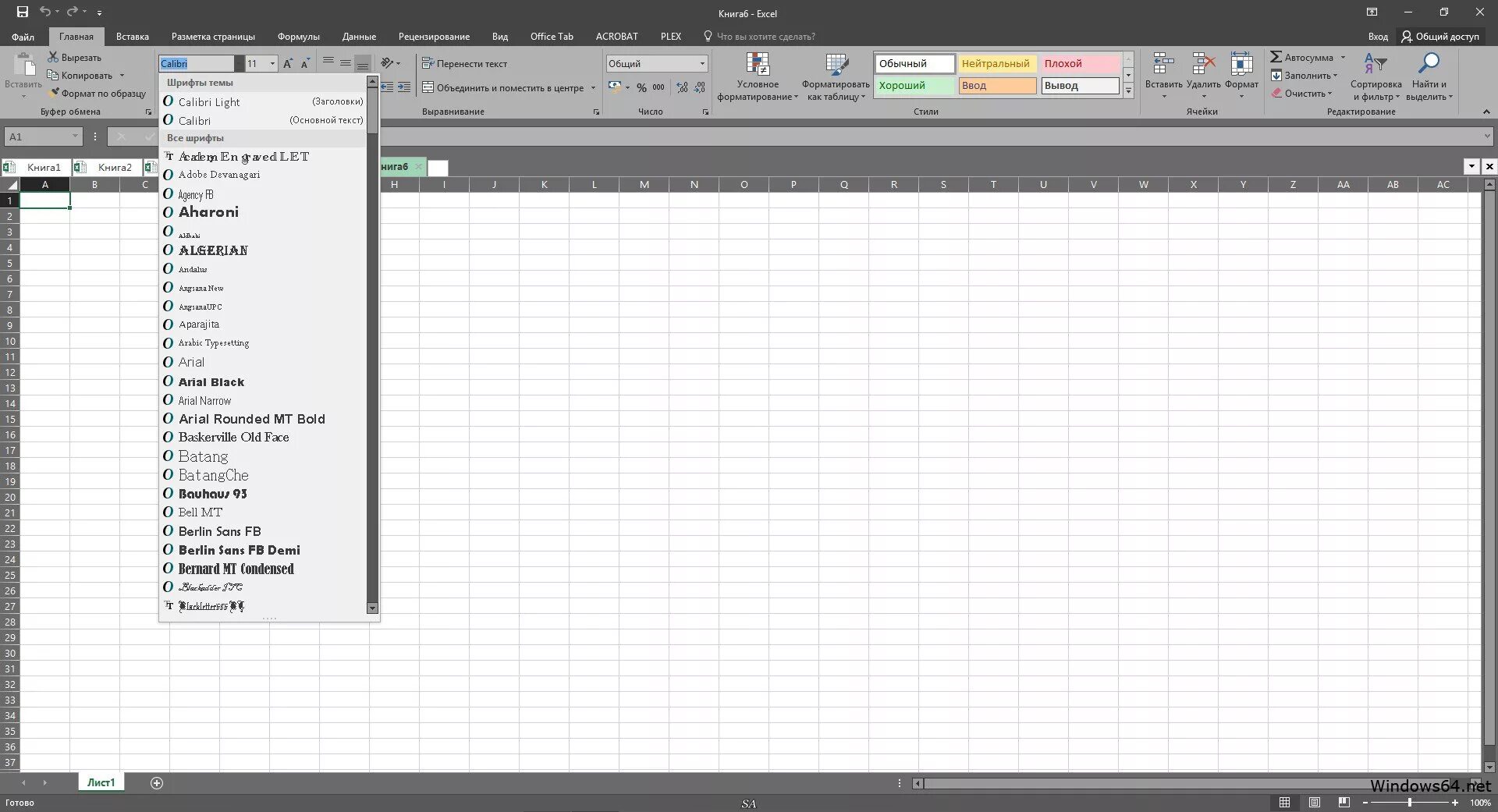Increase the font size with the larger A
1498x812 pixels.
tap(288, 63)
